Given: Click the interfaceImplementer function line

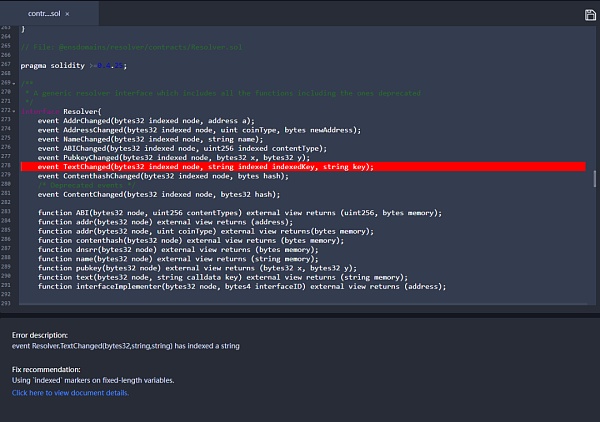Looking at the screenshot, I should [x=241, y=286].
